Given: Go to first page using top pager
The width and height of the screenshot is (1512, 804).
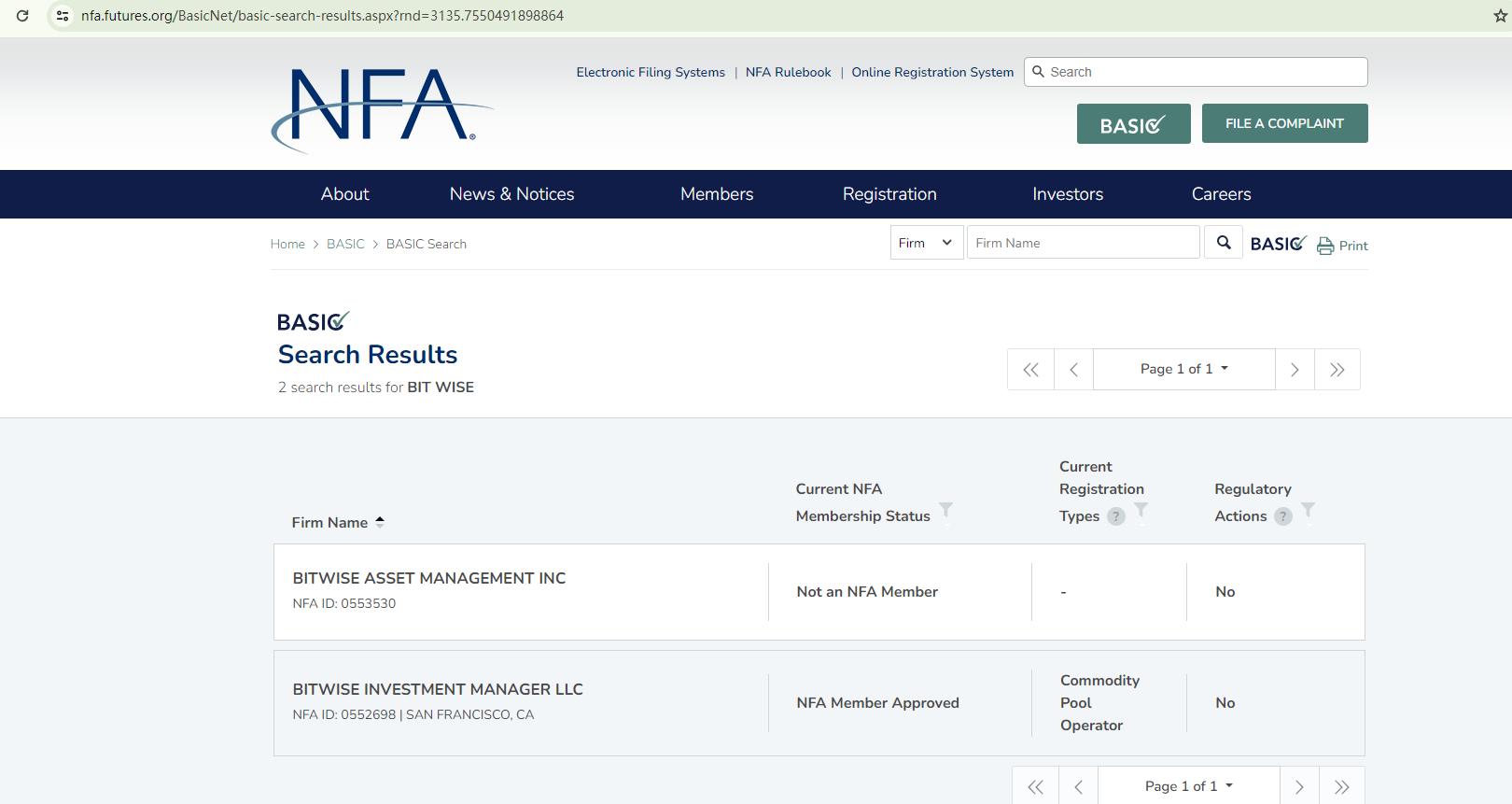Looking at the screenshot, I should pos(1031,370).
